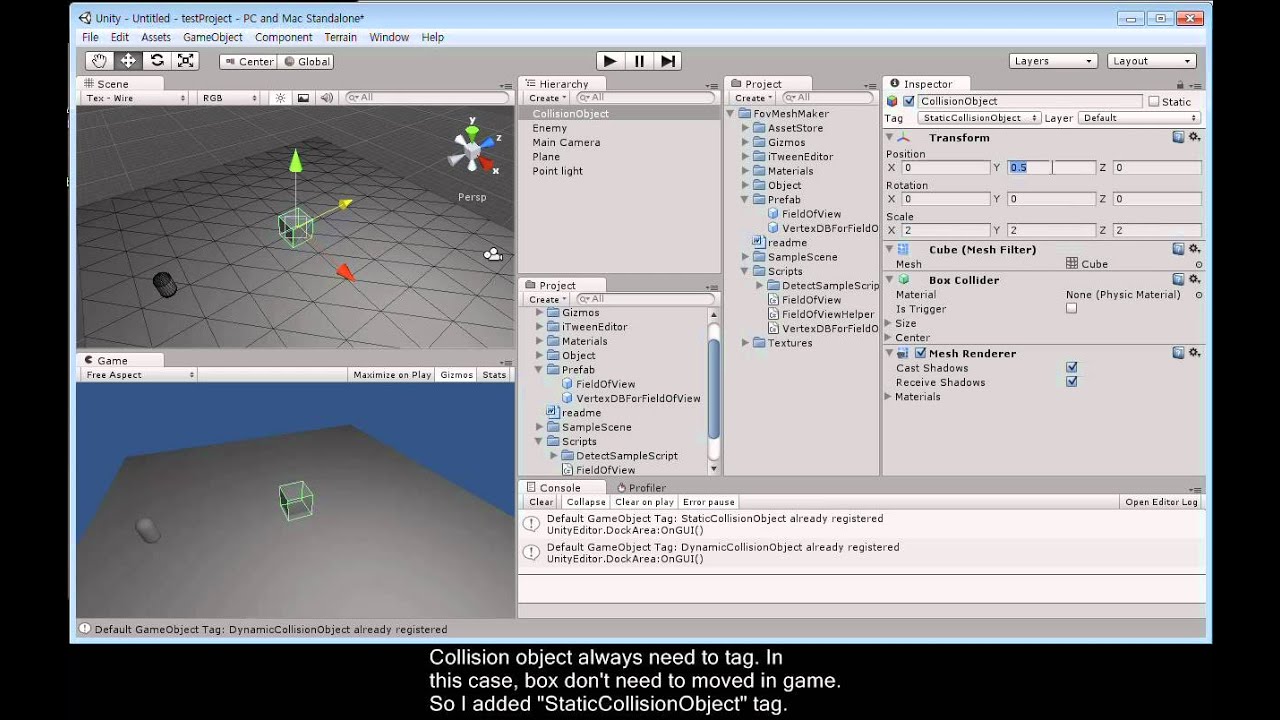Open the Layers dropdown in the toolbar
The height and width of the screenshot is (720, 1280).
1053,60
